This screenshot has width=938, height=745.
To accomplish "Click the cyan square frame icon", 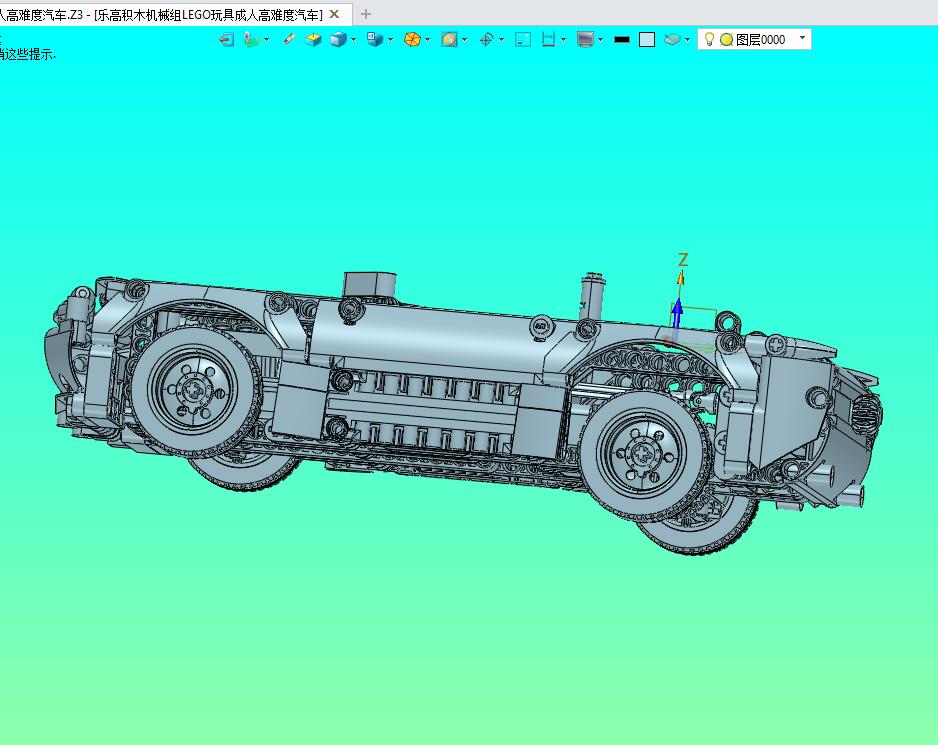I will tap(523, 39).
